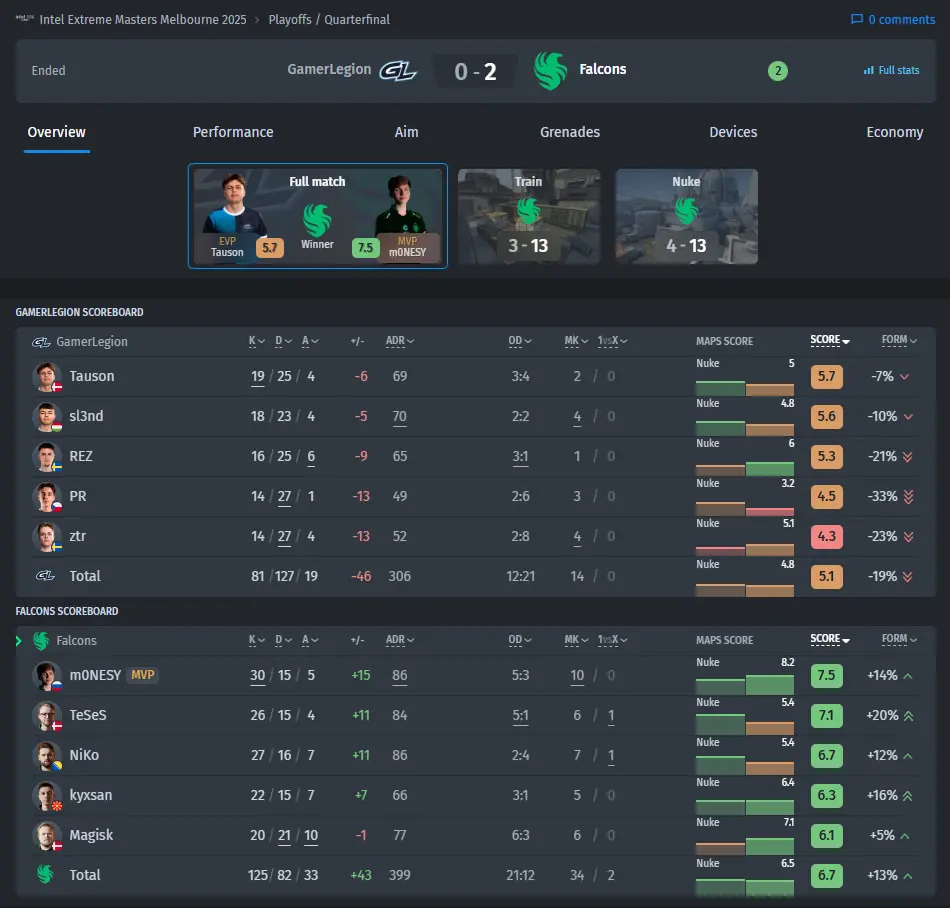Click the Falcons logo in Total row
The height and width of the screenshot is (908, 950).
pyautogui.click(x=45, y=875)
